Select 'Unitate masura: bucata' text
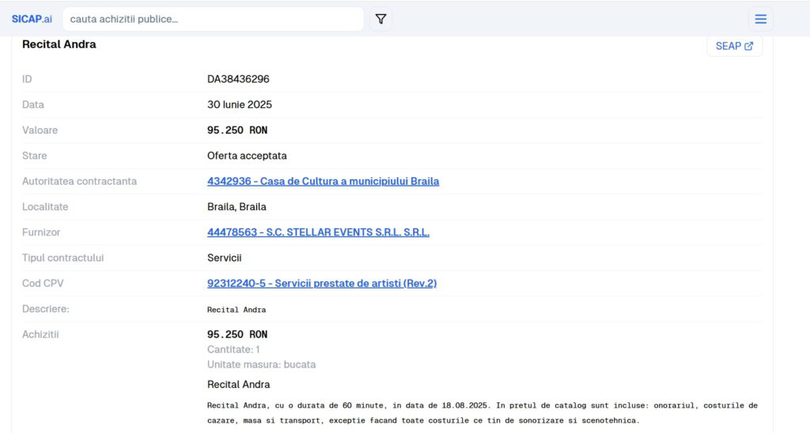Image resolution: width=810 pixels, height=433 pixels. pos(261,364)
